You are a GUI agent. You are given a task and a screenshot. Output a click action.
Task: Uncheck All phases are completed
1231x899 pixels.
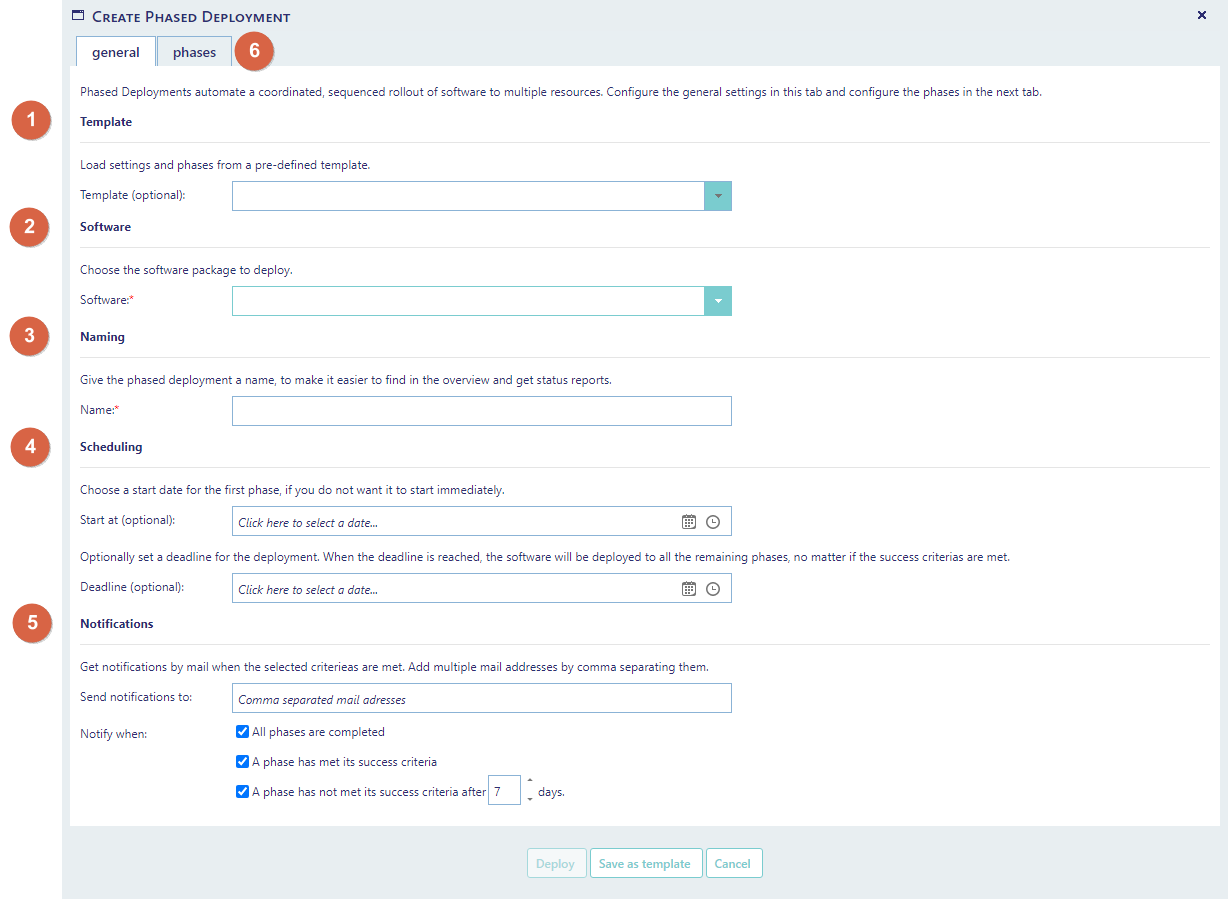[x=242, y=732]
